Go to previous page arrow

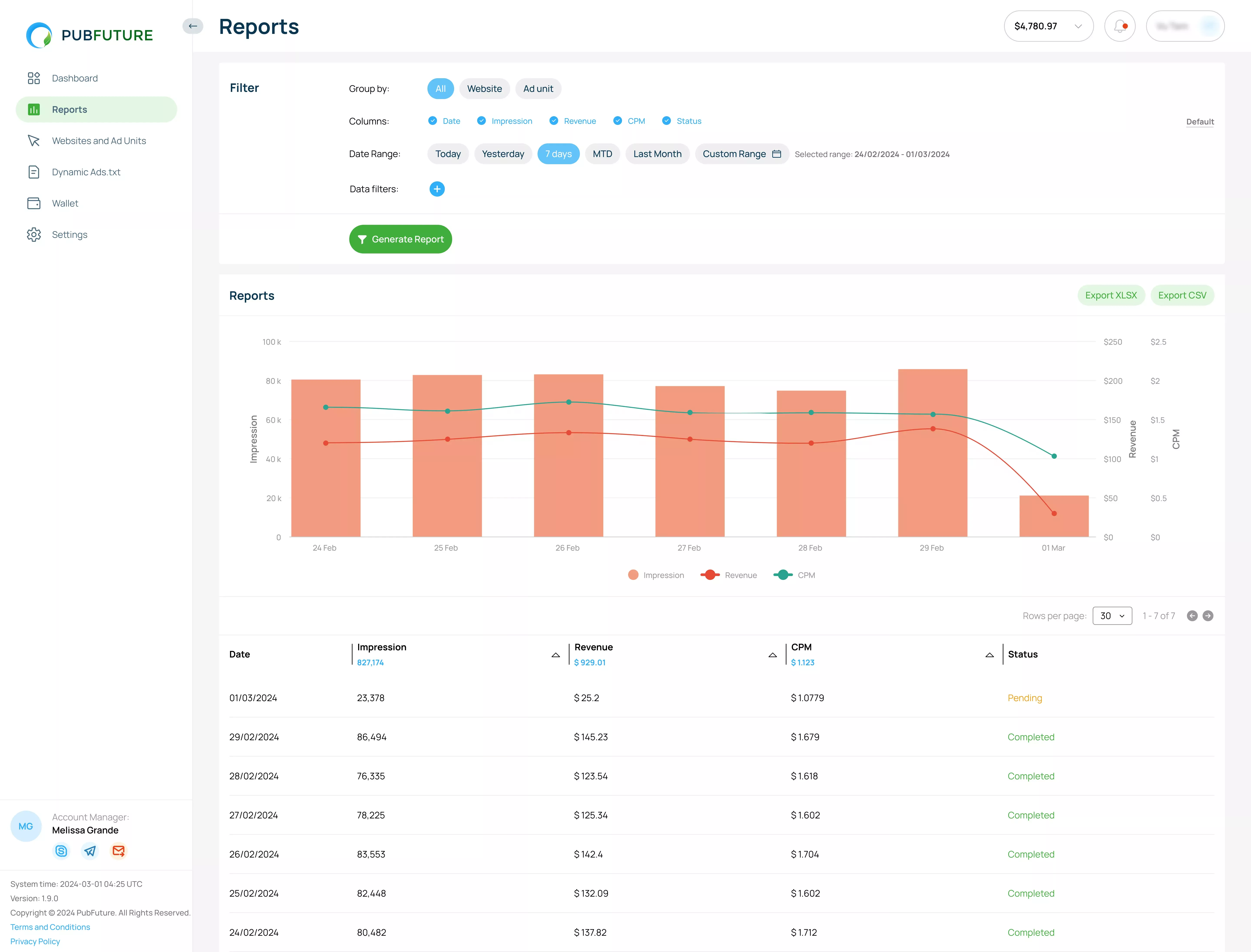click(x=1192, y=616)
